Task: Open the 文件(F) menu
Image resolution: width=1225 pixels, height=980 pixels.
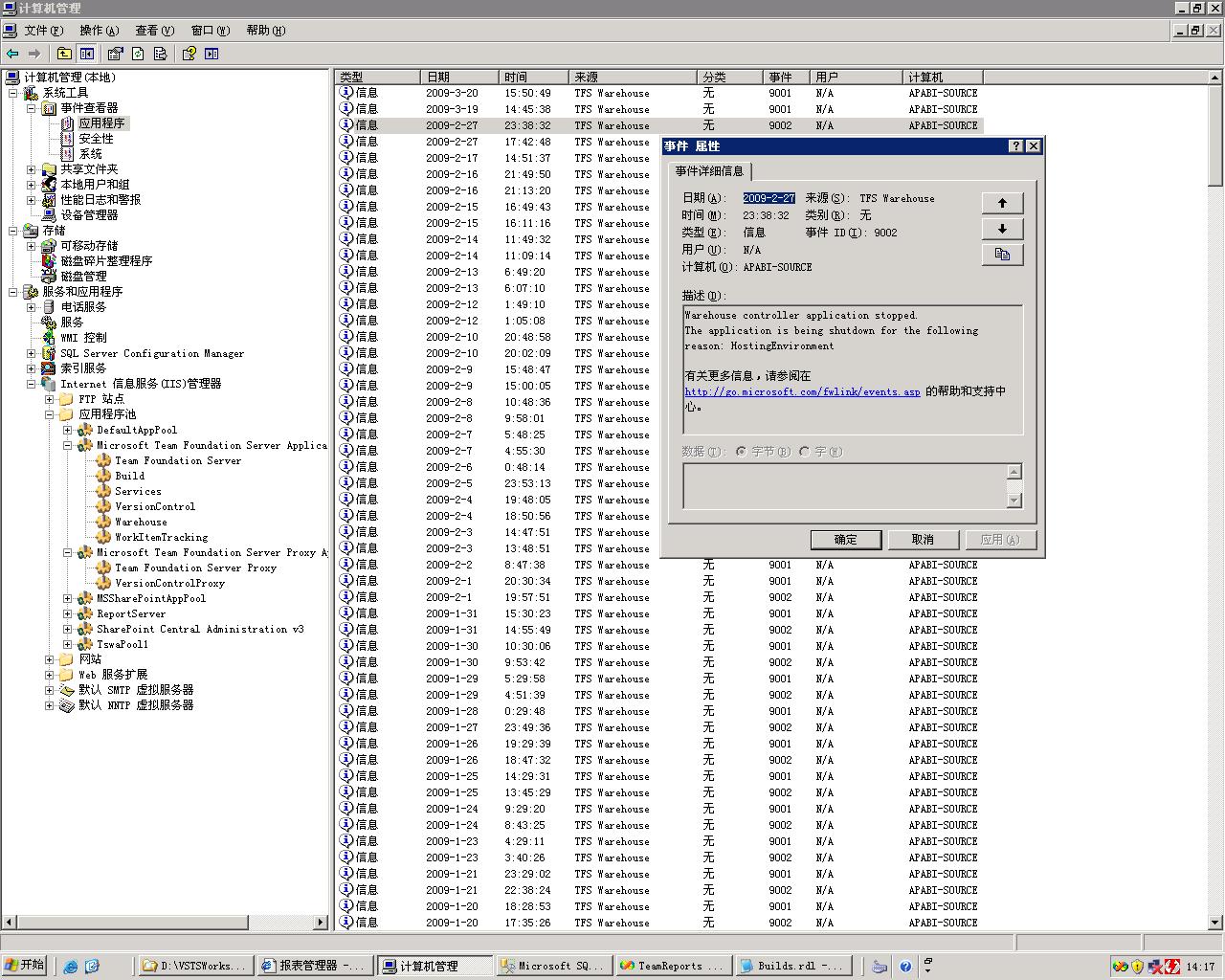Action: point(43,31)
